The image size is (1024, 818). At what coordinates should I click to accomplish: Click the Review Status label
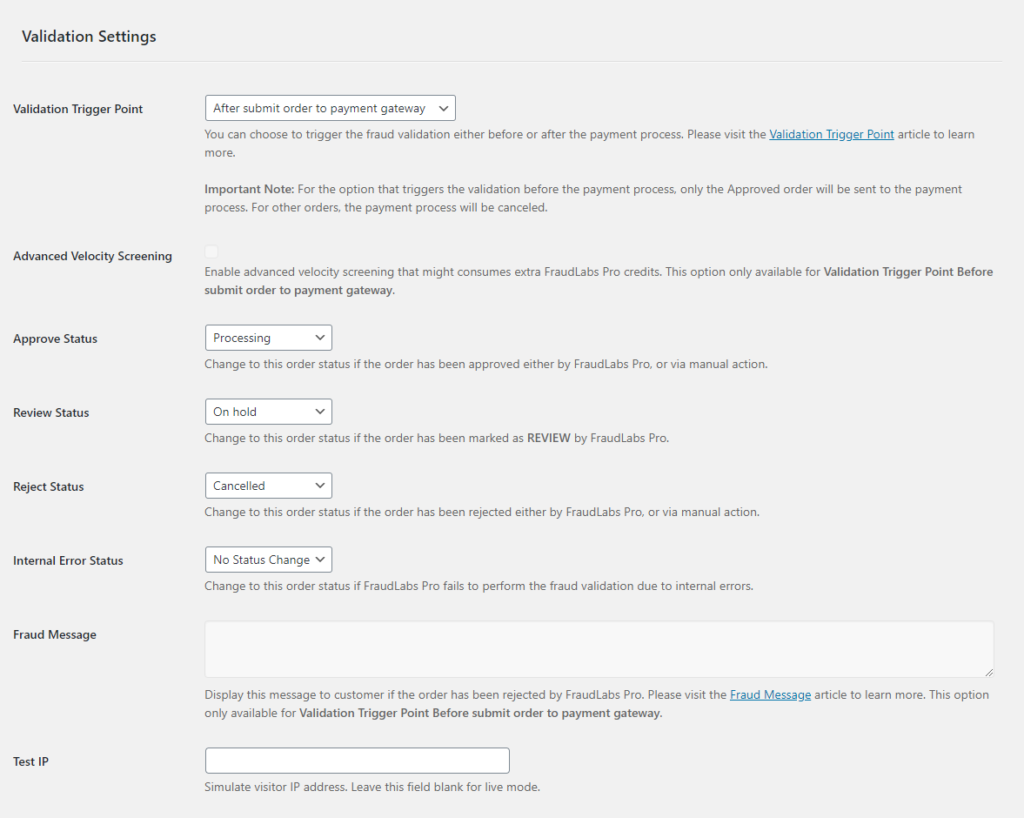[51, 413]
